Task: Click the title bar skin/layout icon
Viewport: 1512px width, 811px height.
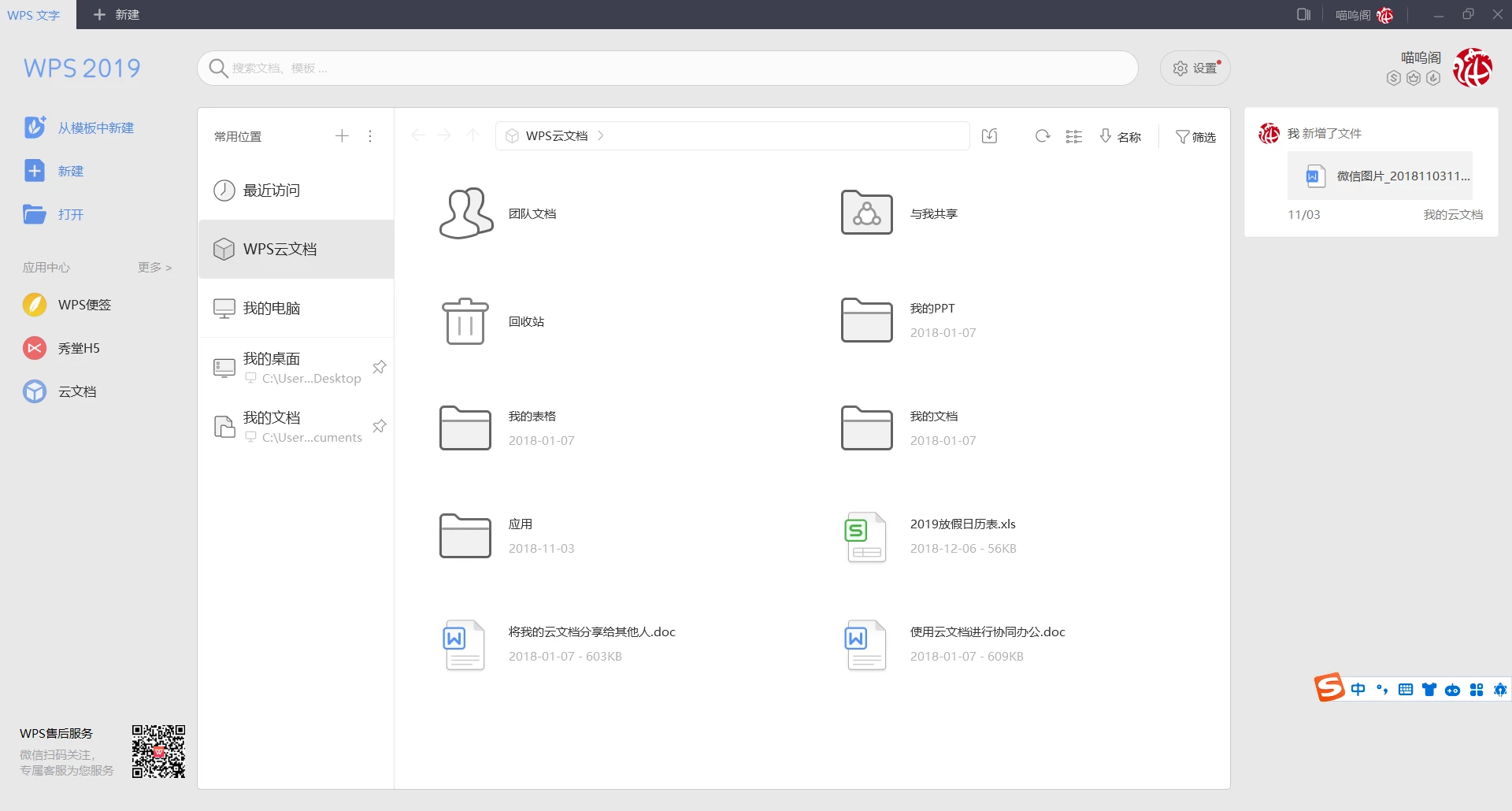Action: (1304, 14)
